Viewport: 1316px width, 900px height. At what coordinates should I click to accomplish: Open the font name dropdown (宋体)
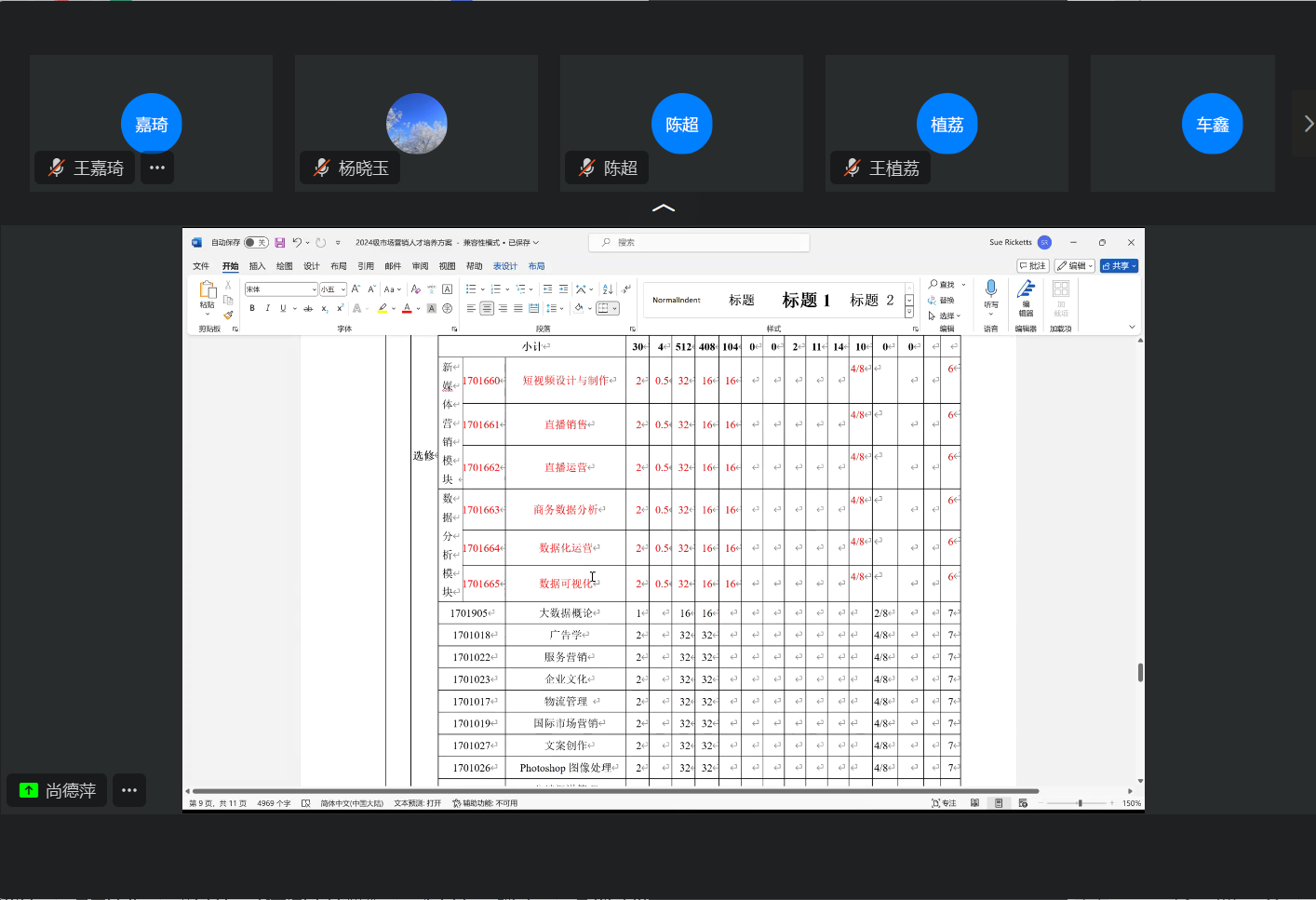coord(314,289)
